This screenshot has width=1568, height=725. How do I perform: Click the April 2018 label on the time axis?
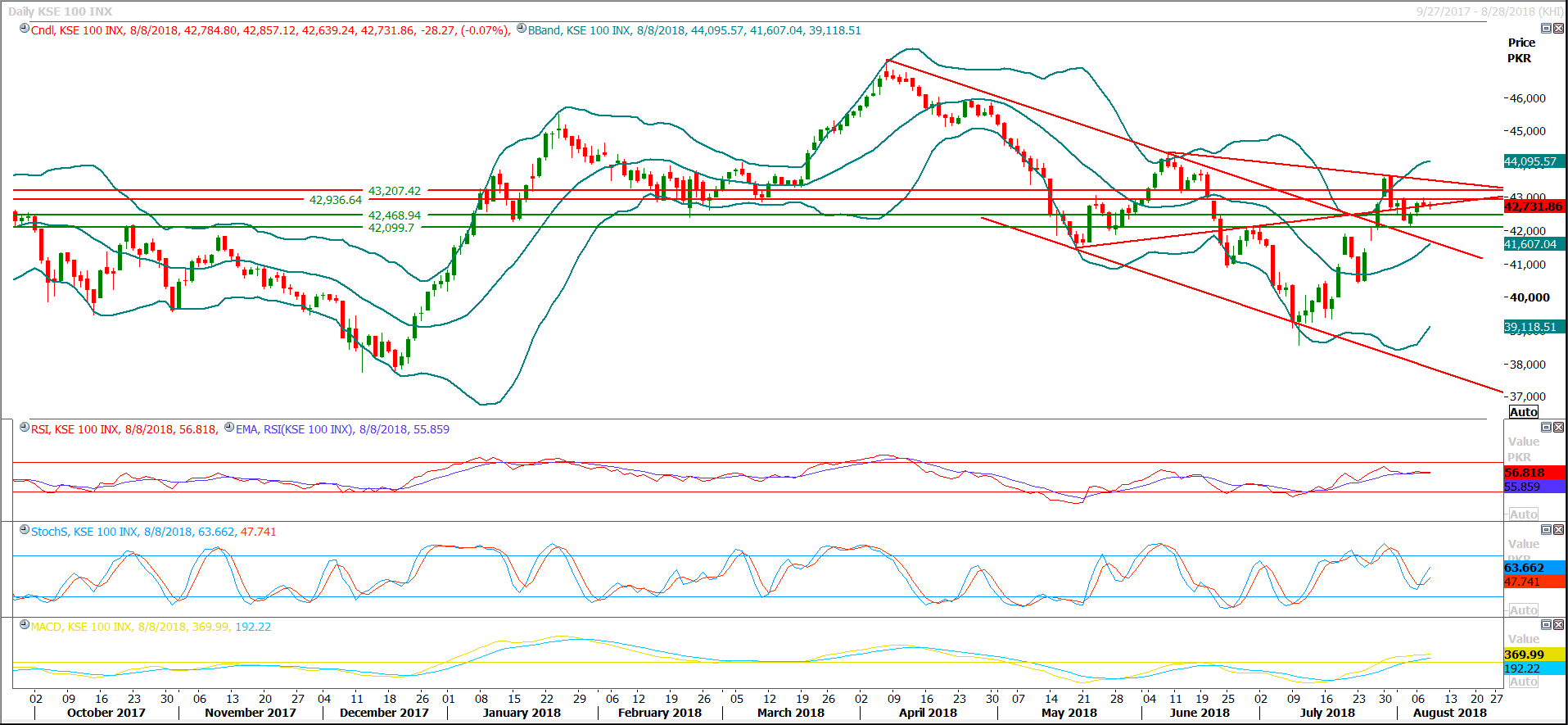(x=928, y=713)
